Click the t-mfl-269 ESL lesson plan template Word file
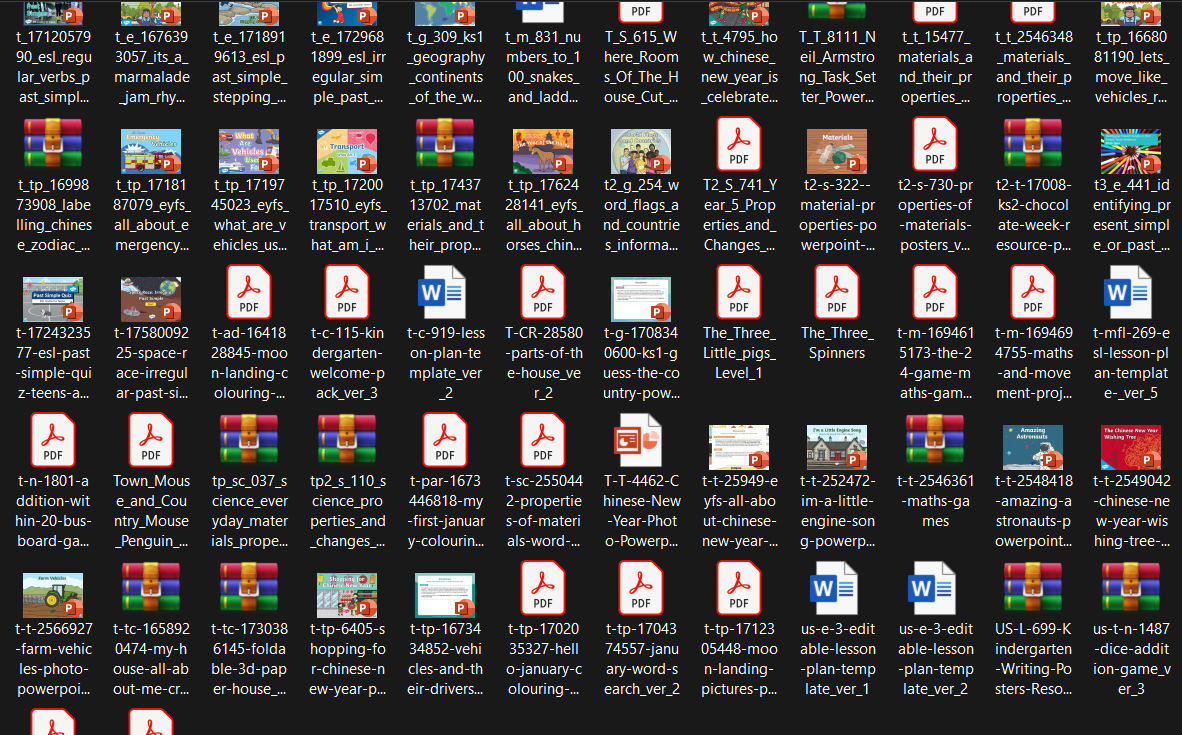This screenshot has width=1182, height=735. click(1131, 295)
